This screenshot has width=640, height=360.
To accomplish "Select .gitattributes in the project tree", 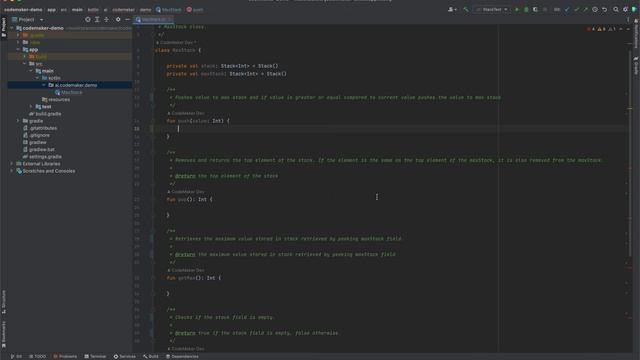I will tap(40, 128).
